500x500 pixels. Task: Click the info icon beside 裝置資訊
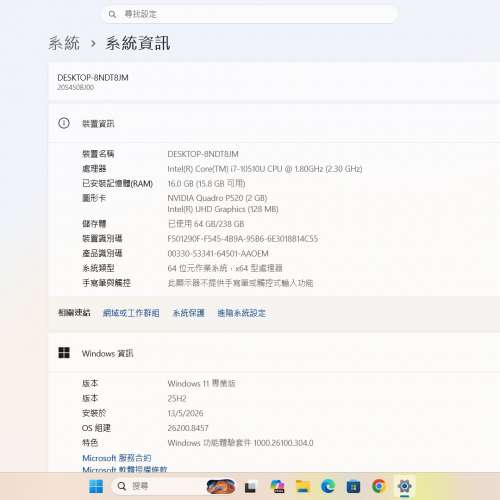tap(64, 123)
